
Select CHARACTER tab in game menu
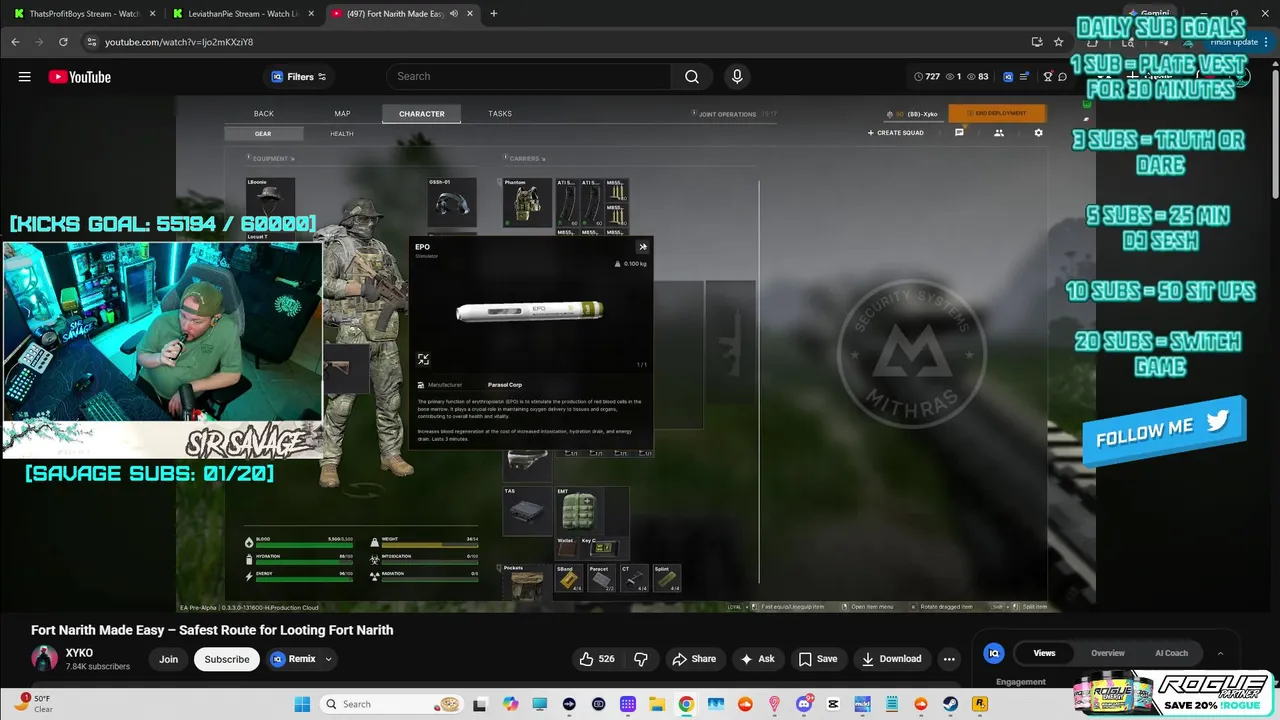click(421, 114)
